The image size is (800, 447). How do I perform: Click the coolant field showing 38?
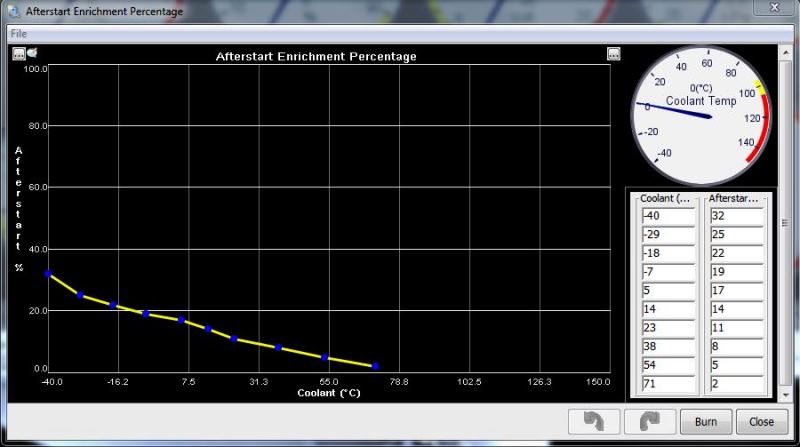pos(667,347)
